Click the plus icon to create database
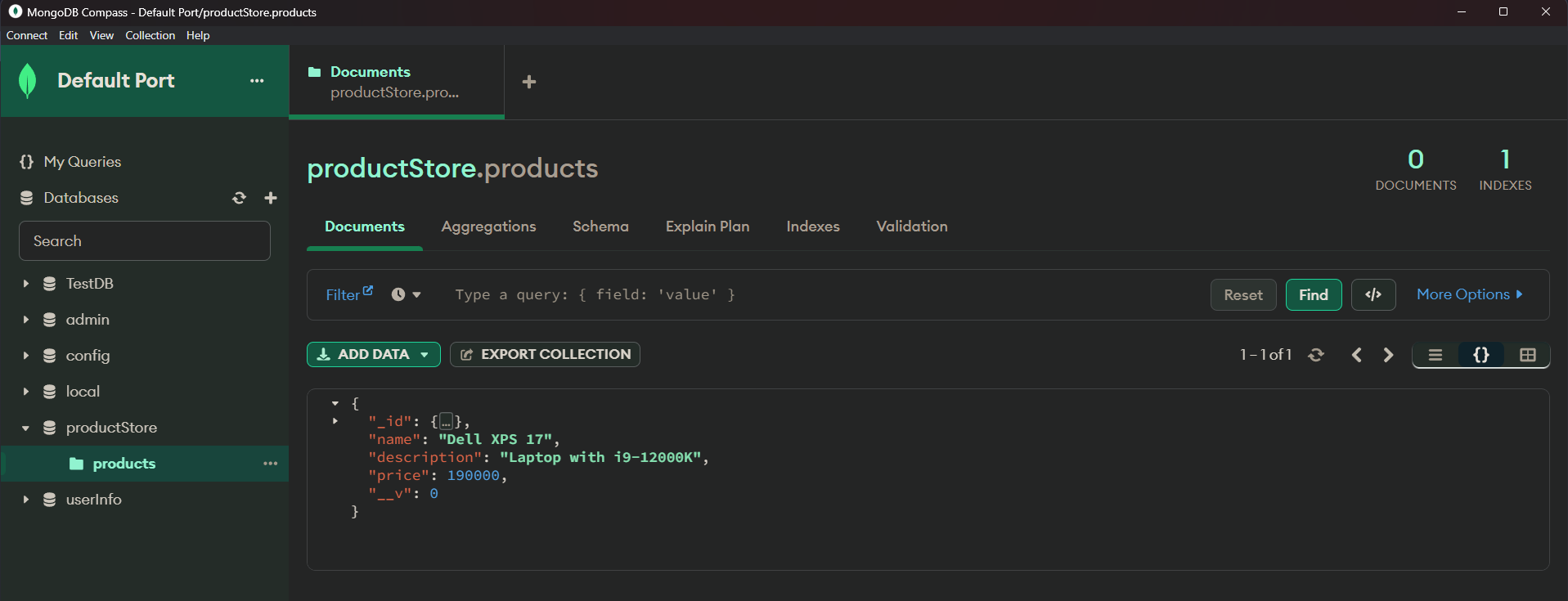The height and width of the screenshot is (601, 1568). [271, 198]
